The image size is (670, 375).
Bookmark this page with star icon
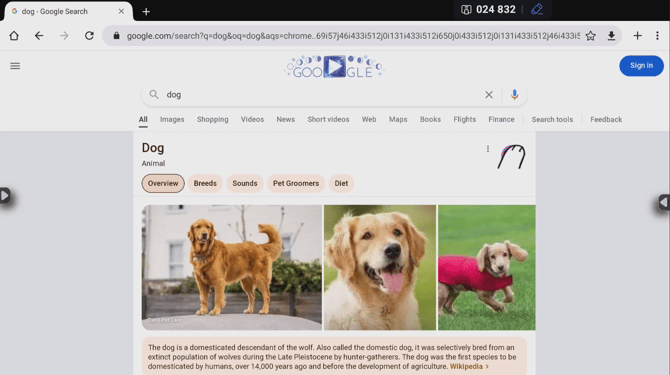[591, 36]
